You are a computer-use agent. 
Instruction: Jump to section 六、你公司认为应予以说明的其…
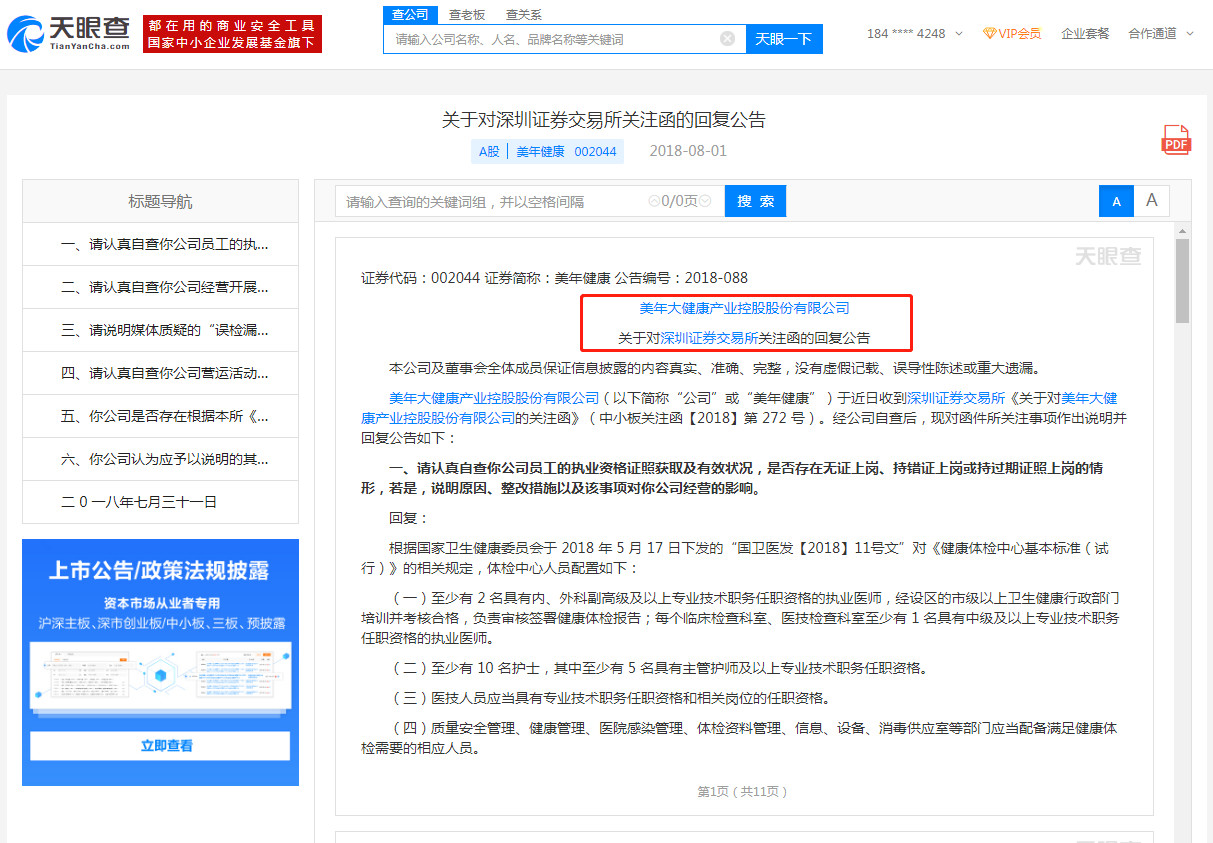(160, 459)
